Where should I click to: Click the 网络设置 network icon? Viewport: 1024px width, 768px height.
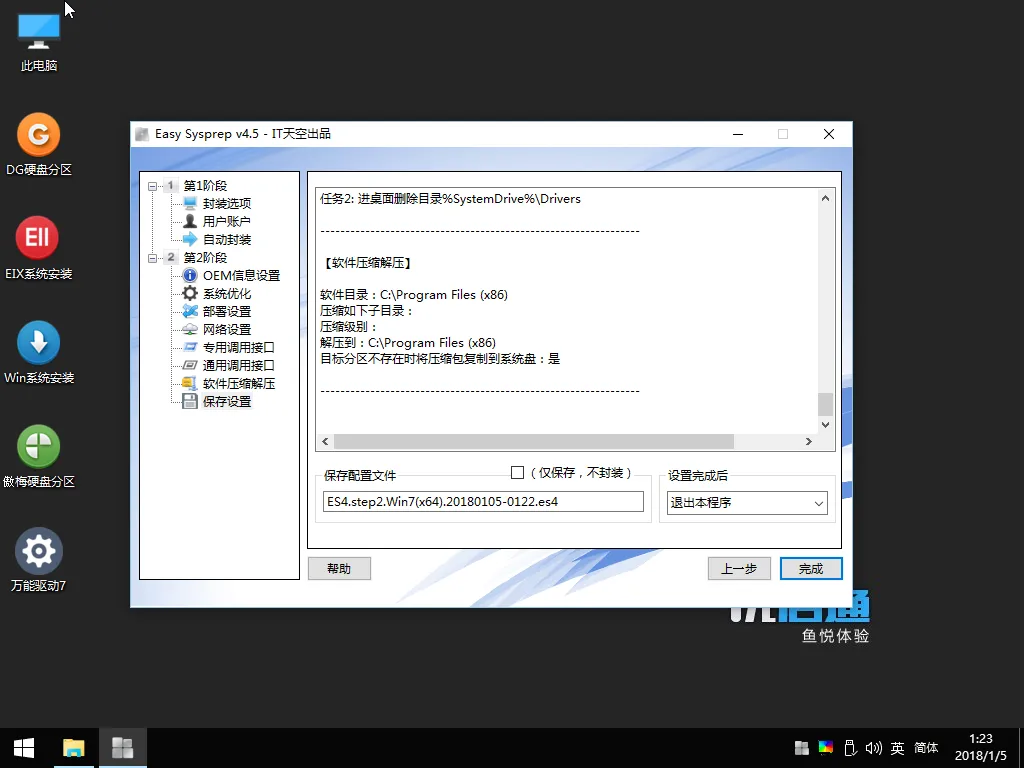pyautogui.click(x=190, y=329)
